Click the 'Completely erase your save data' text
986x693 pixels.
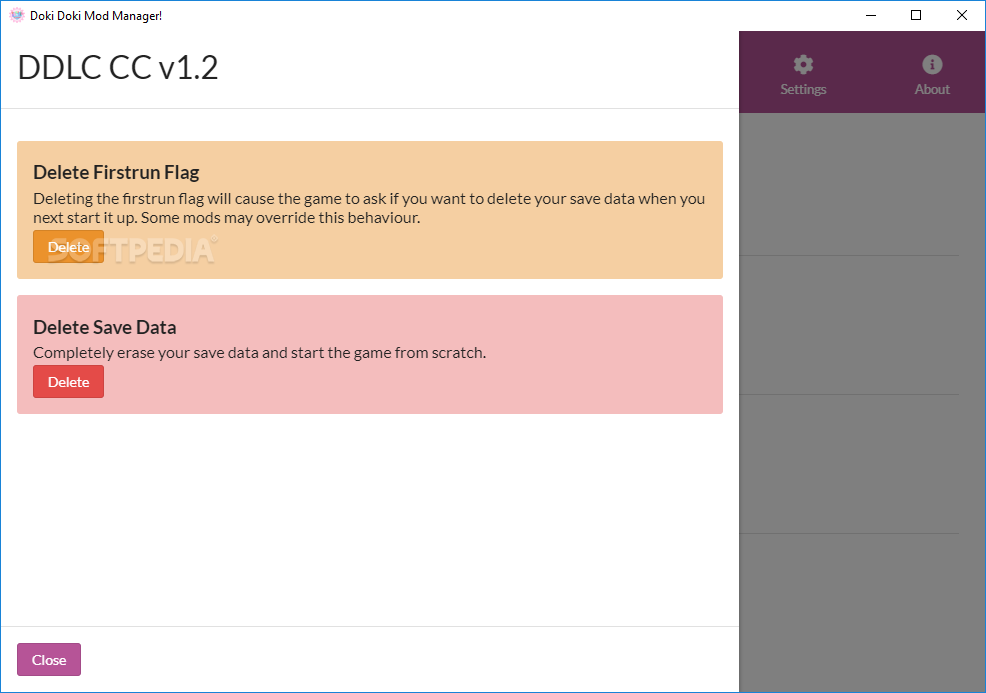[x=260, y=353]
